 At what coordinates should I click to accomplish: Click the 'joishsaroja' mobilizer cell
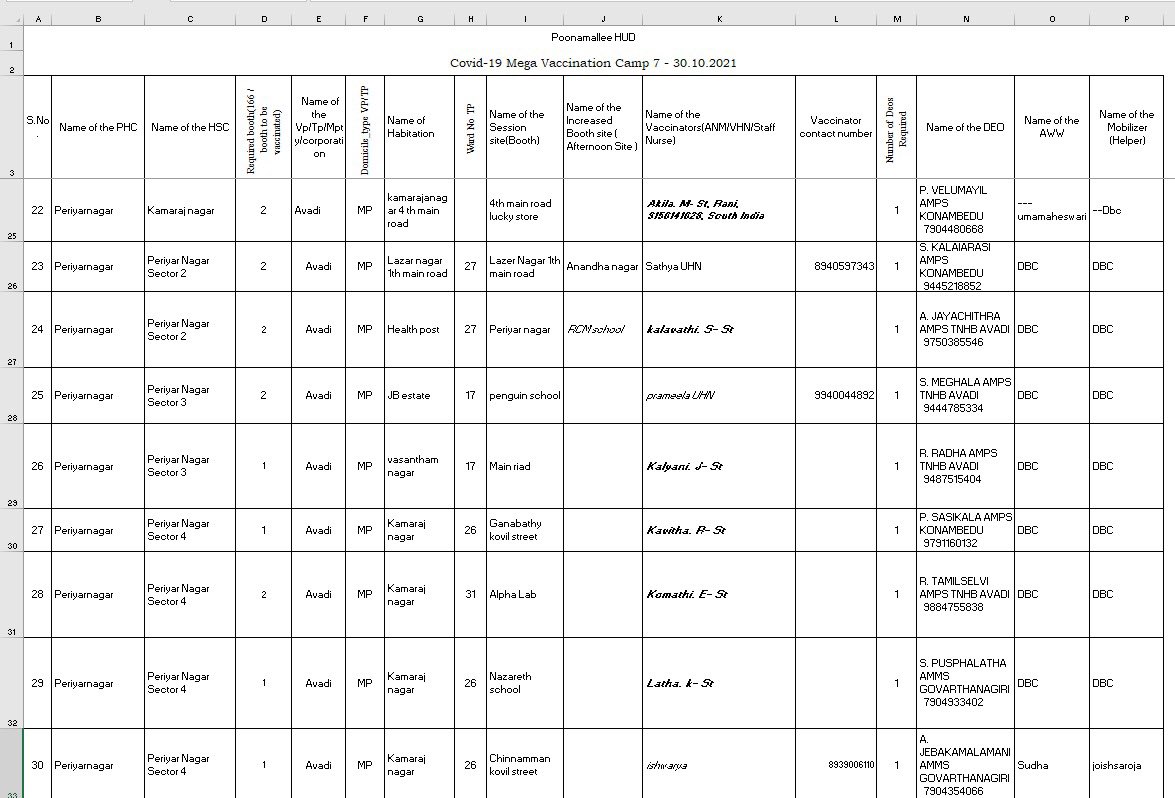pos(1126,764)
